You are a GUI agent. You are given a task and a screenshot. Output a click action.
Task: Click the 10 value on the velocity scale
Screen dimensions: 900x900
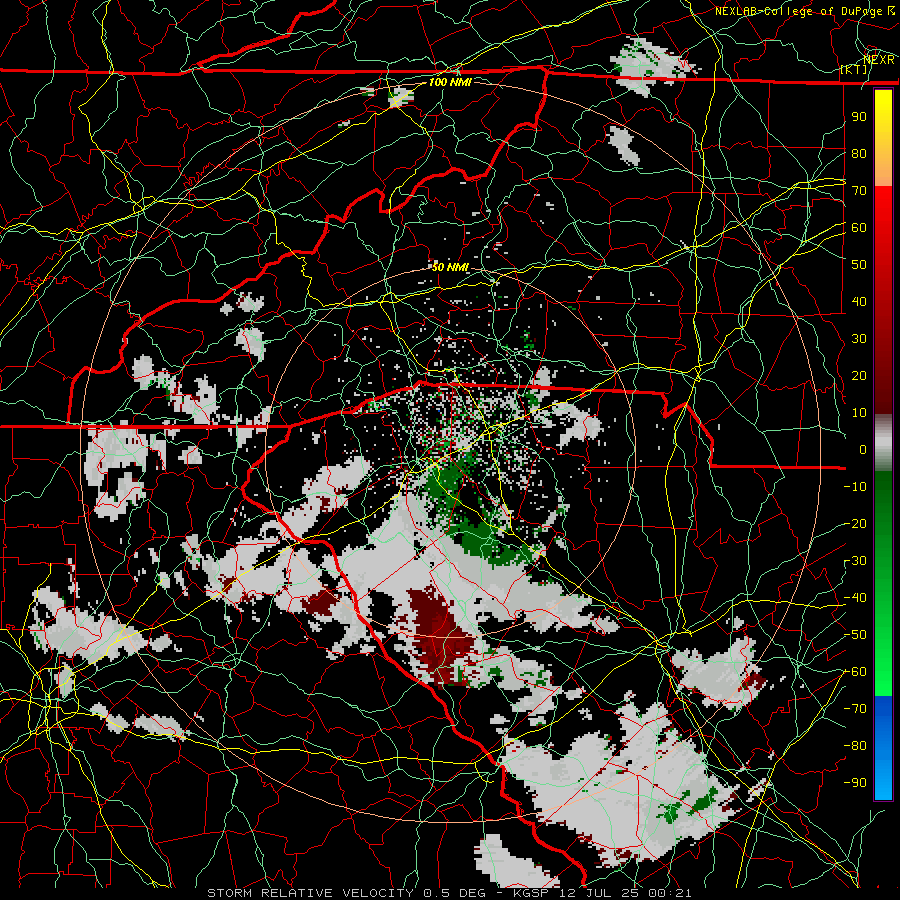(859, 413)
